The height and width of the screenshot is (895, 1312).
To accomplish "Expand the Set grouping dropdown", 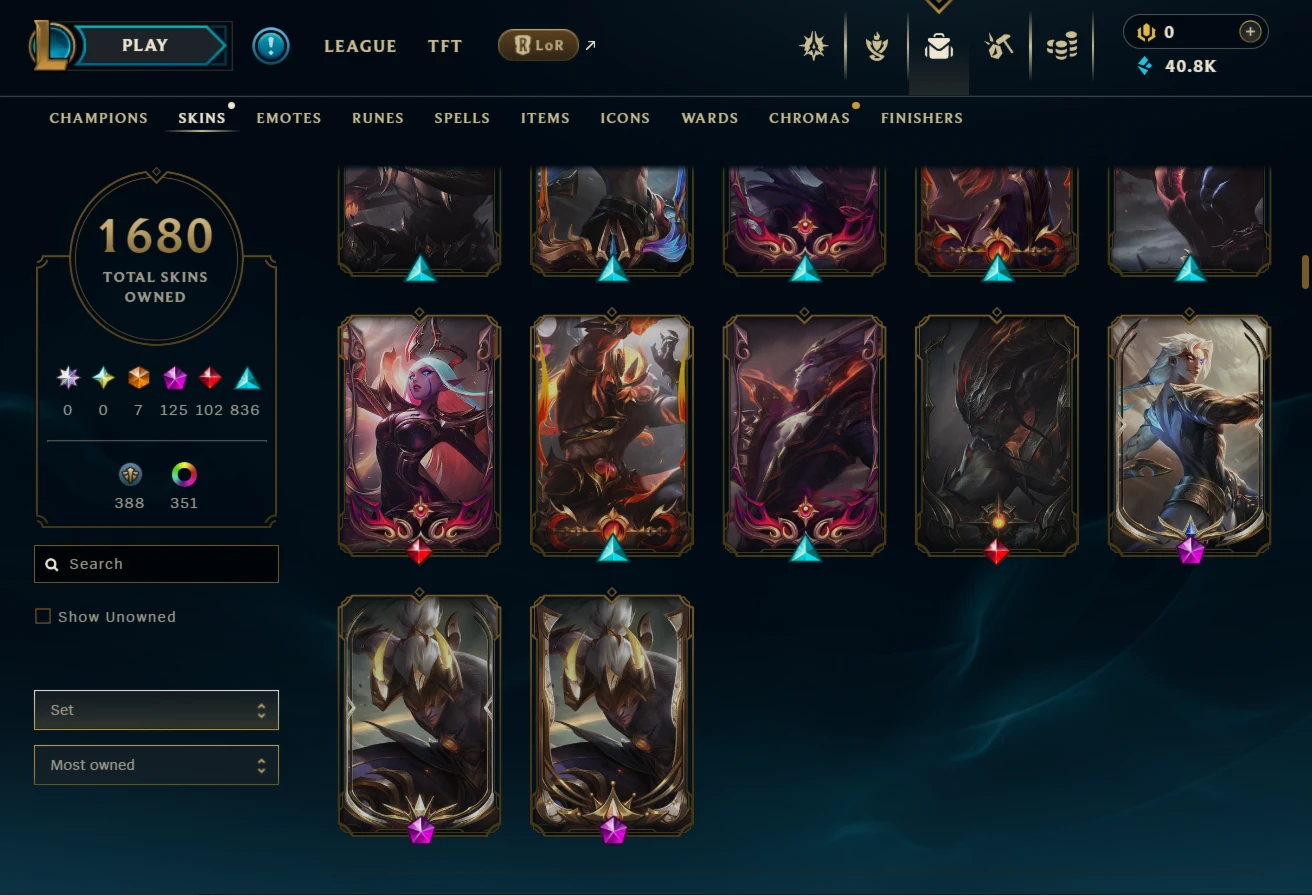I will 156,710.
